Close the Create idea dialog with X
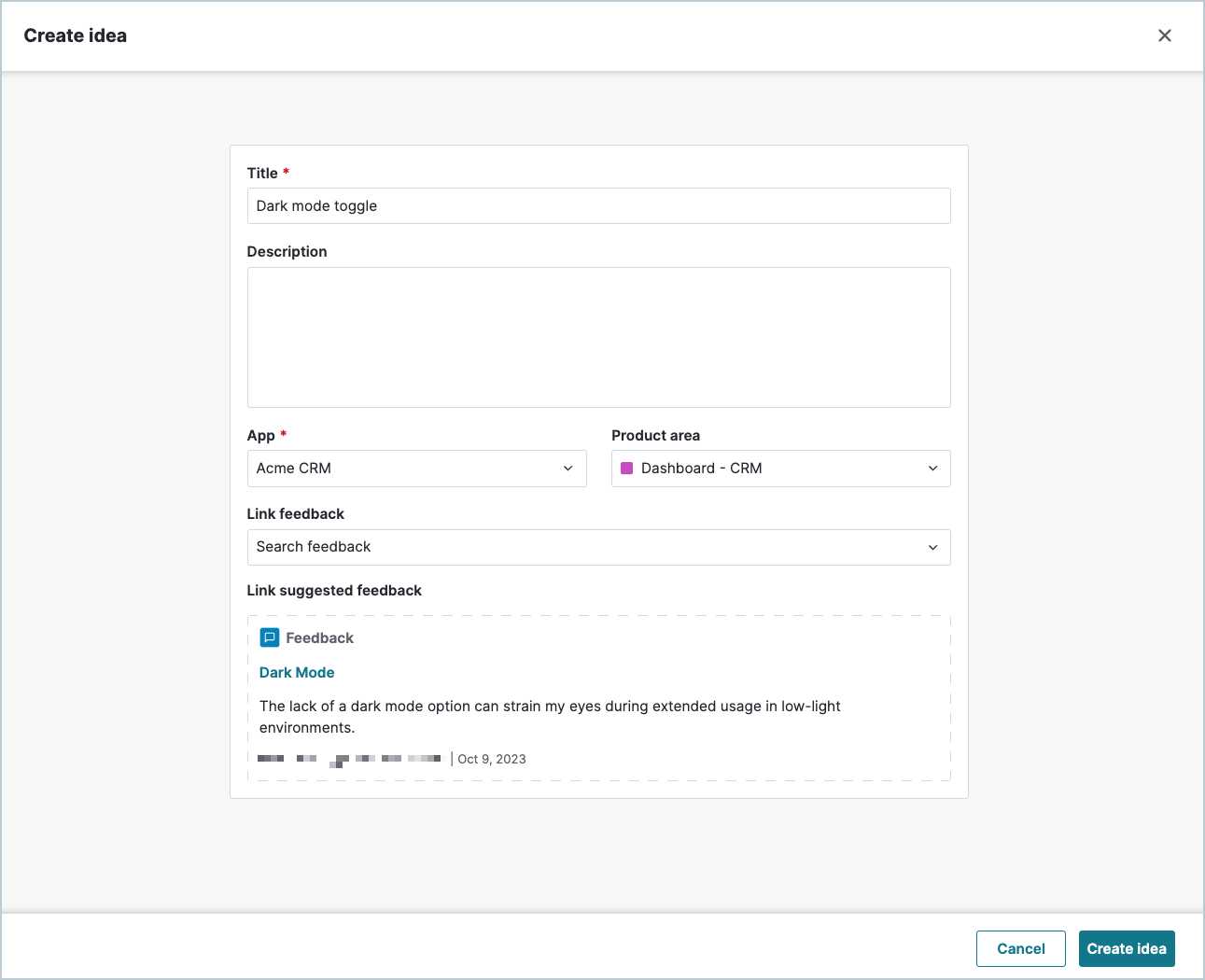The height and width of the screenshot is (980, 1205). point(1164,35)
